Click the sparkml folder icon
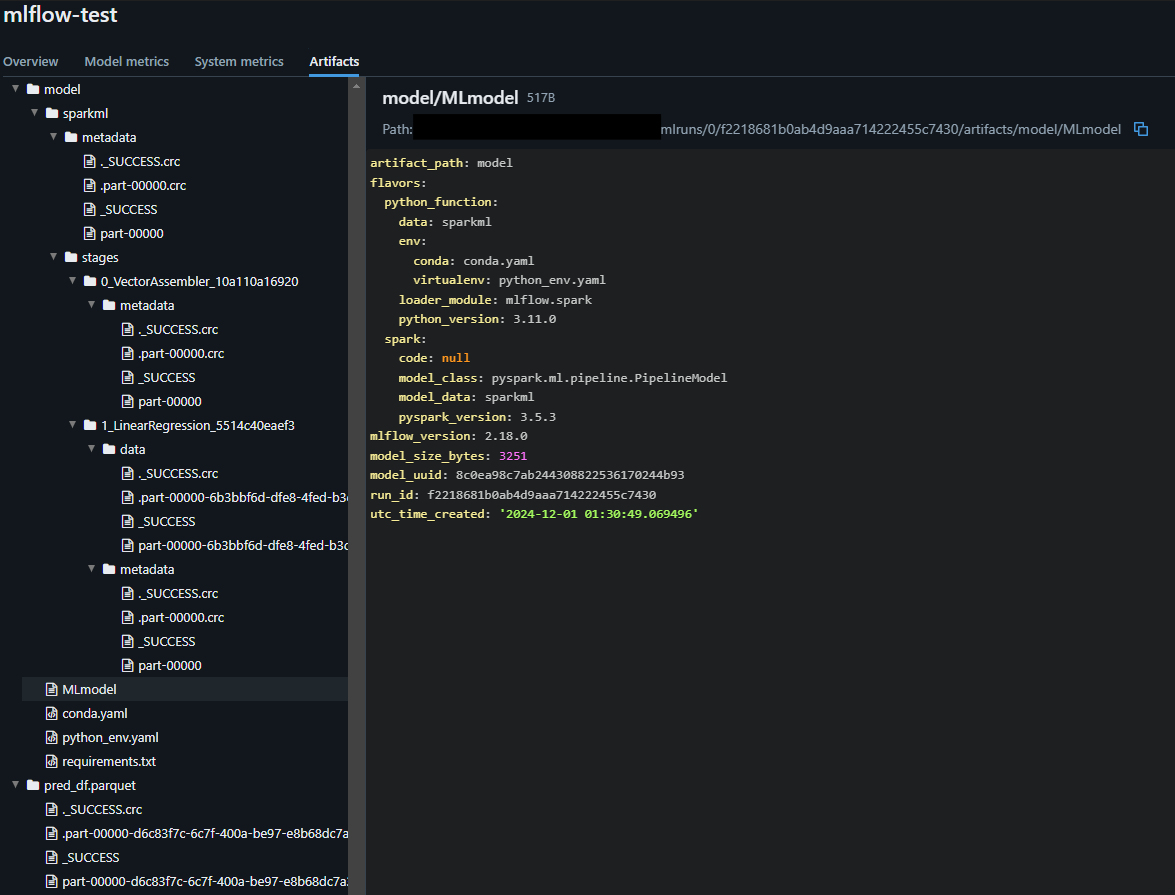 click(x=51, y=114)
